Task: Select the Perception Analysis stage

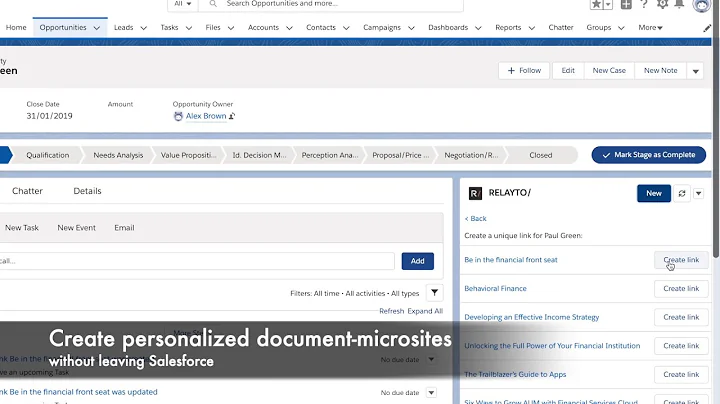Action: (330, 155)
